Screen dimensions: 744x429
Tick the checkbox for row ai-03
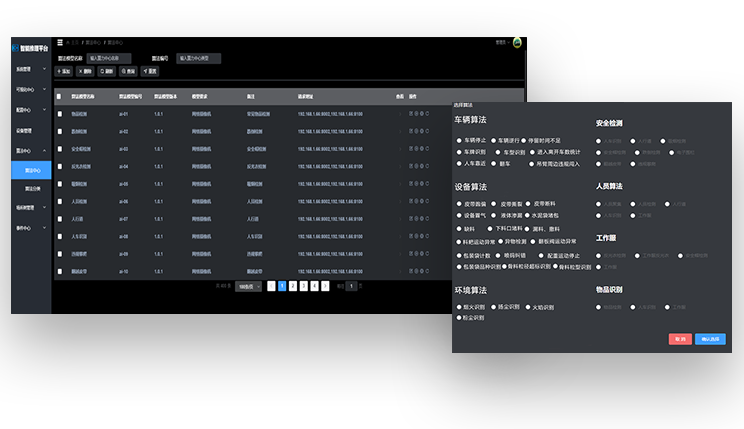point(59,149)
